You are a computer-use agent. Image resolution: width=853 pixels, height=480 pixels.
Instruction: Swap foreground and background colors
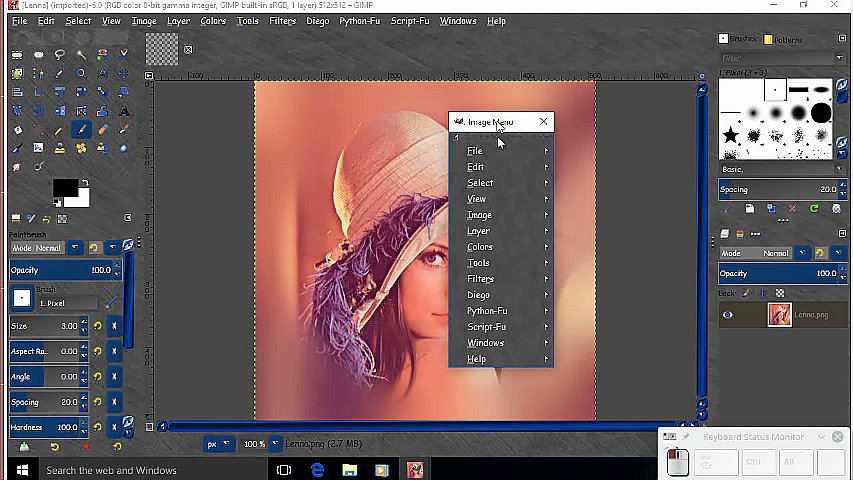[85, 182]
